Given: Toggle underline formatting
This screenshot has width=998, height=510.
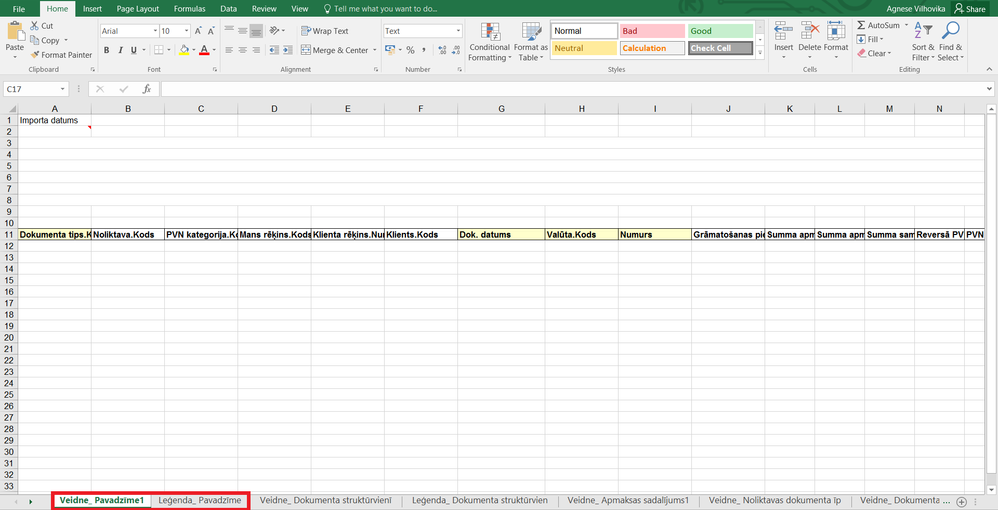Looking at the screenshot, I should coord(134,50).
